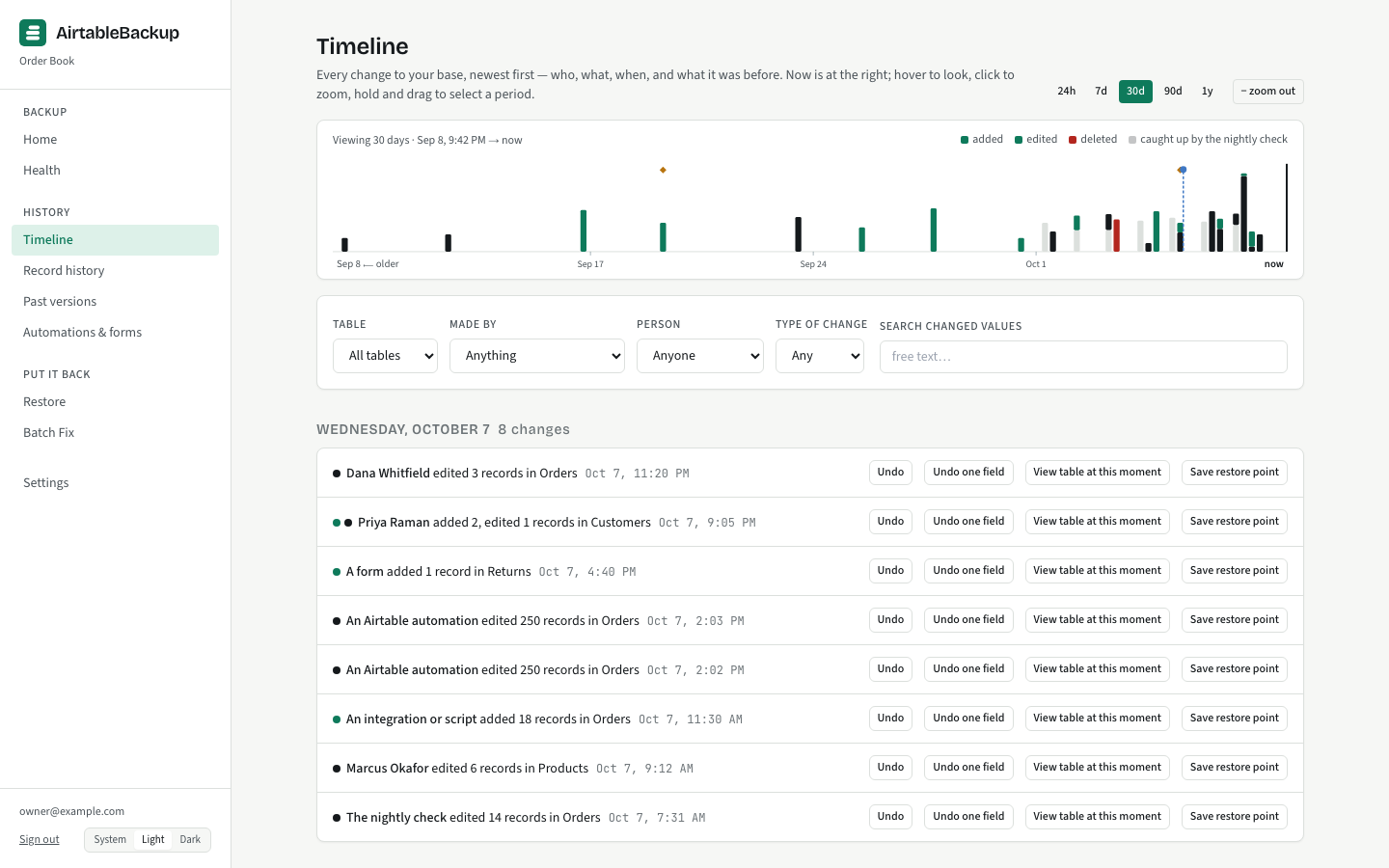Click the black bar above Sep 8 label
The image size is (1389, 868).
tap(344, 245)
